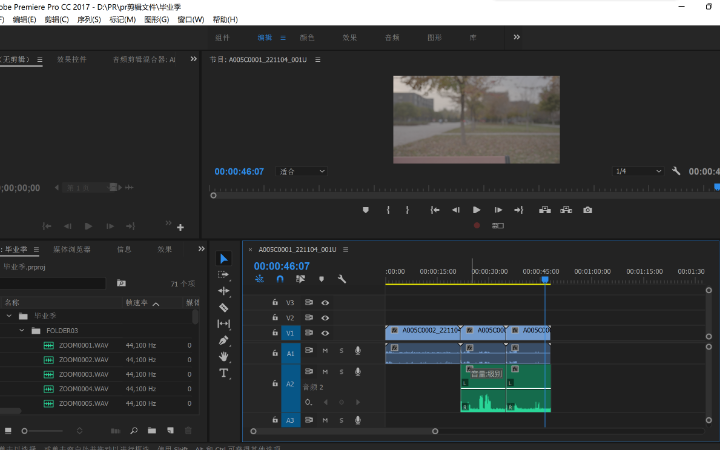Collapse the FOLDER03 bin
Screen dimensions: 720x450
[x=21, y=330]
